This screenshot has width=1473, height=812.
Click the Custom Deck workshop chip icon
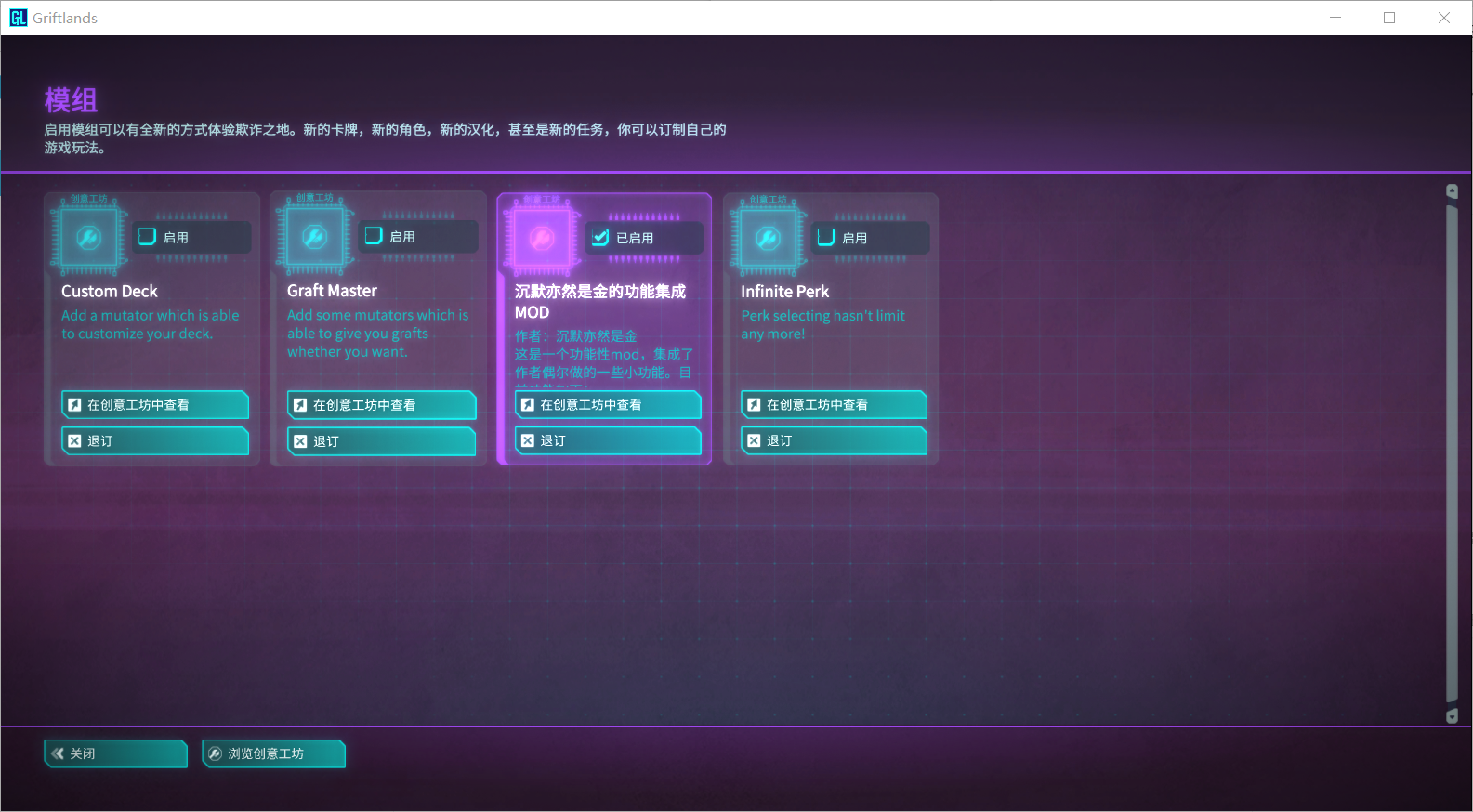tap(88, 239)
